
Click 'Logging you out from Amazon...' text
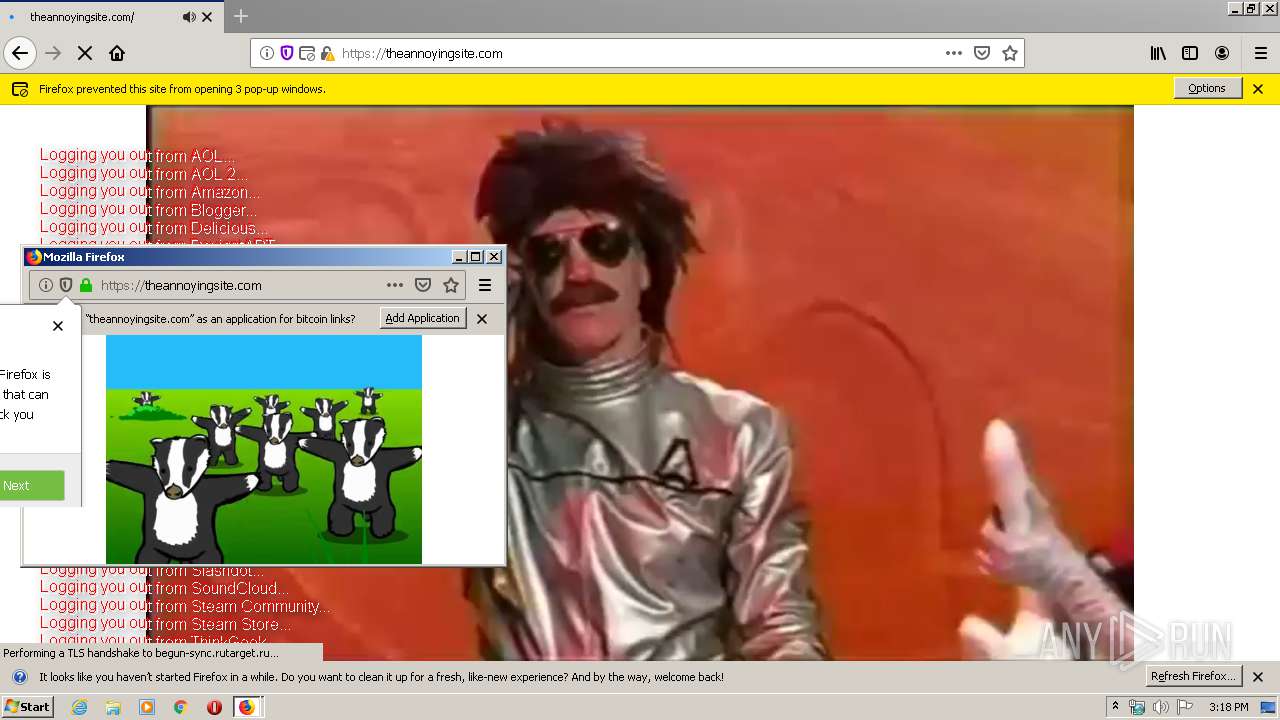pos(150,192)
